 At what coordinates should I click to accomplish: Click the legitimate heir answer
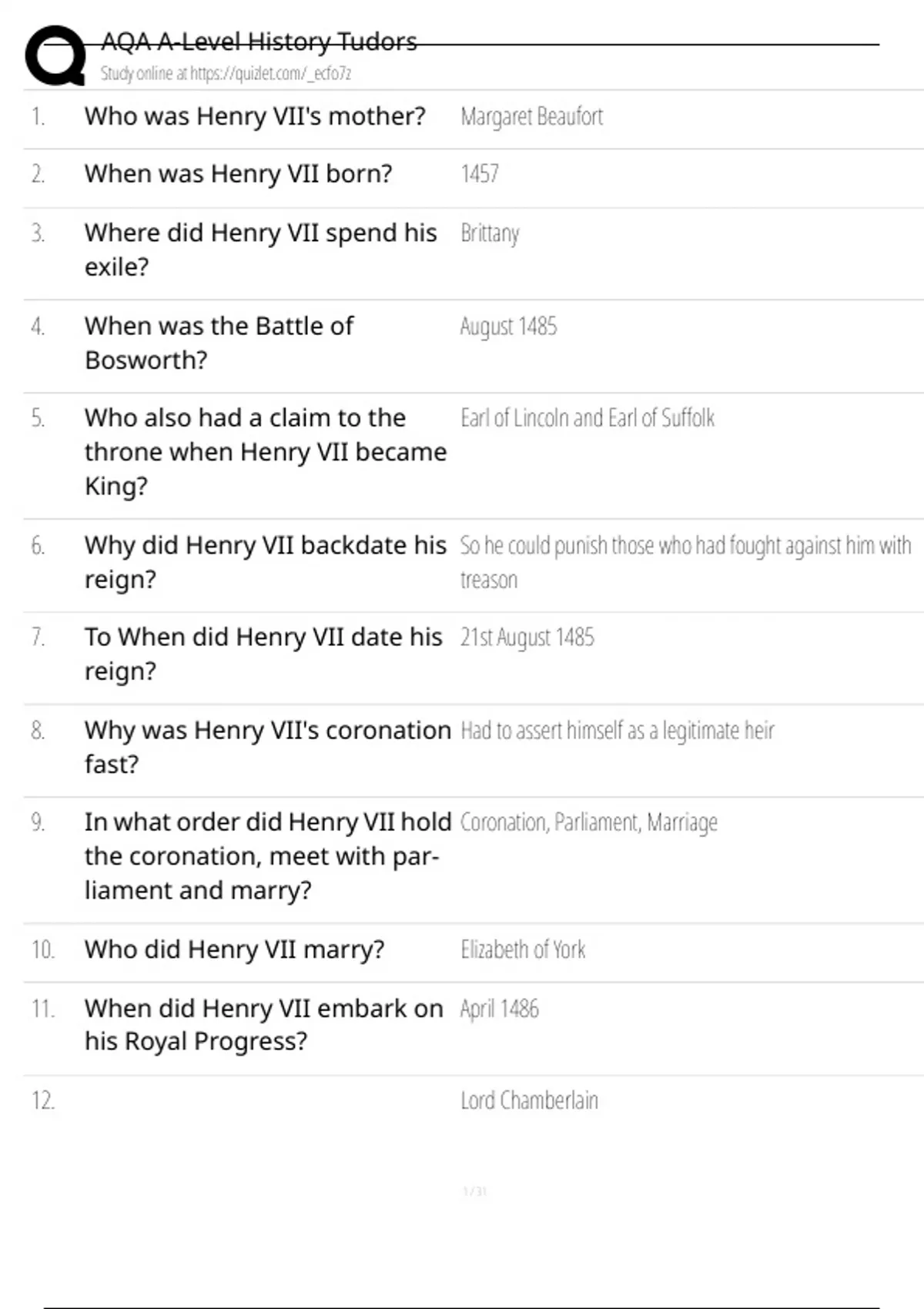[x=618, y=731]
